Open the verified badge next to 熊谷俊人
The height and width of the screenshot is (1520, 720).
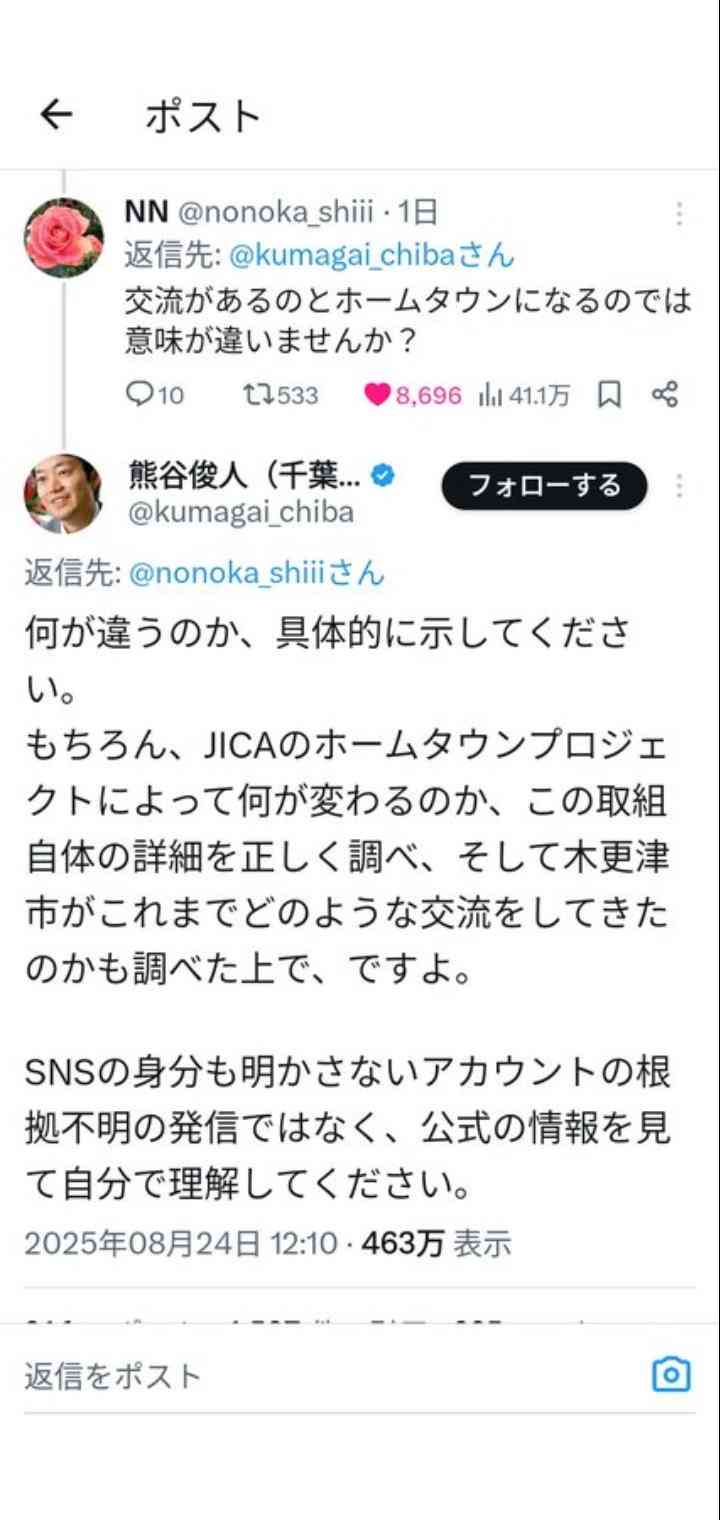coord(382,475)
